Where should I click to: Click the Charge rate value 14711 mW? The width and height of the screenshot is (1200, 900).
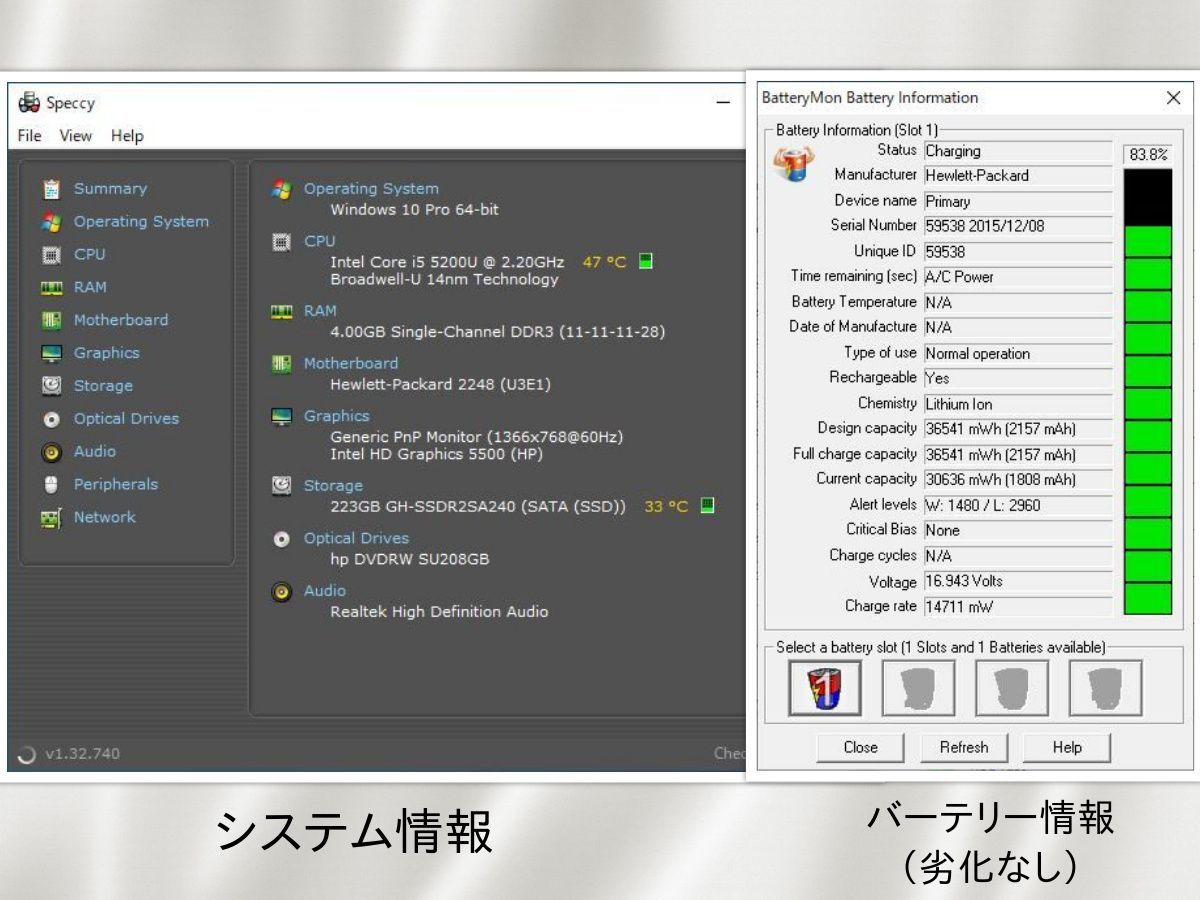(1018, 606)
